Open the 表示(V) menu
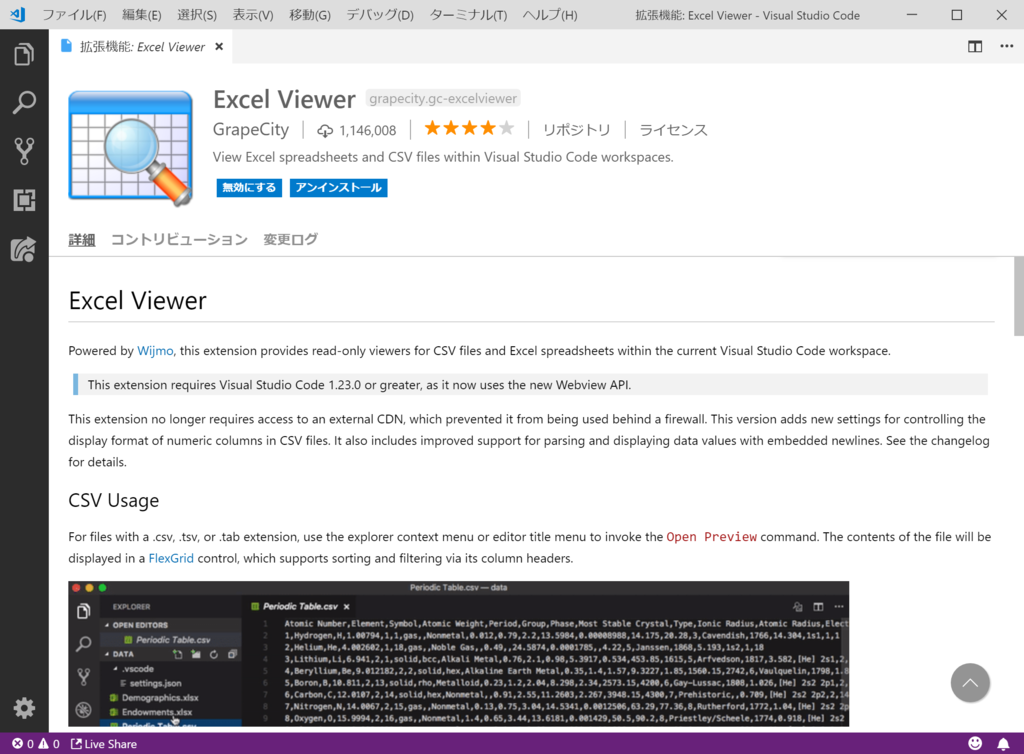The image size is (1024, 754). [x=253, y=14]
